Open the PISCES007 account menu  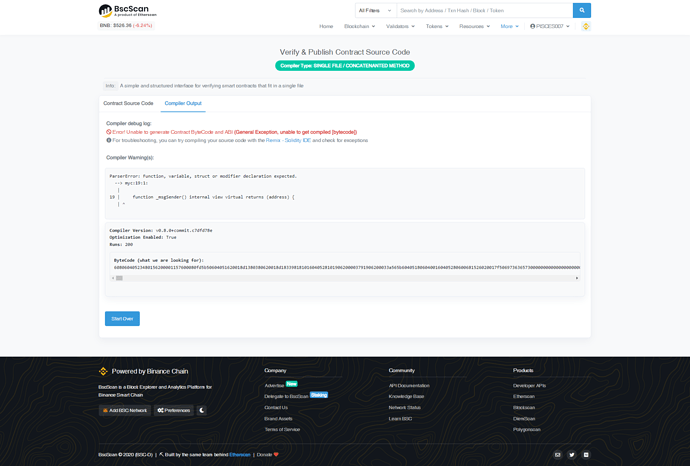(550, 26)
